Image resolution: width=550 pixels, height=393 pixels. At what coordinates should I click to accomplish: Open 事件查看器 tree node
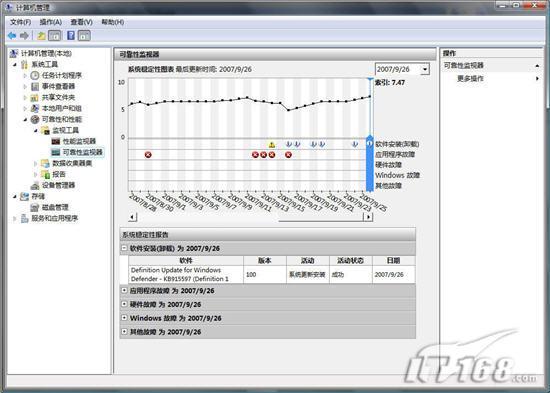coord(58,86)
